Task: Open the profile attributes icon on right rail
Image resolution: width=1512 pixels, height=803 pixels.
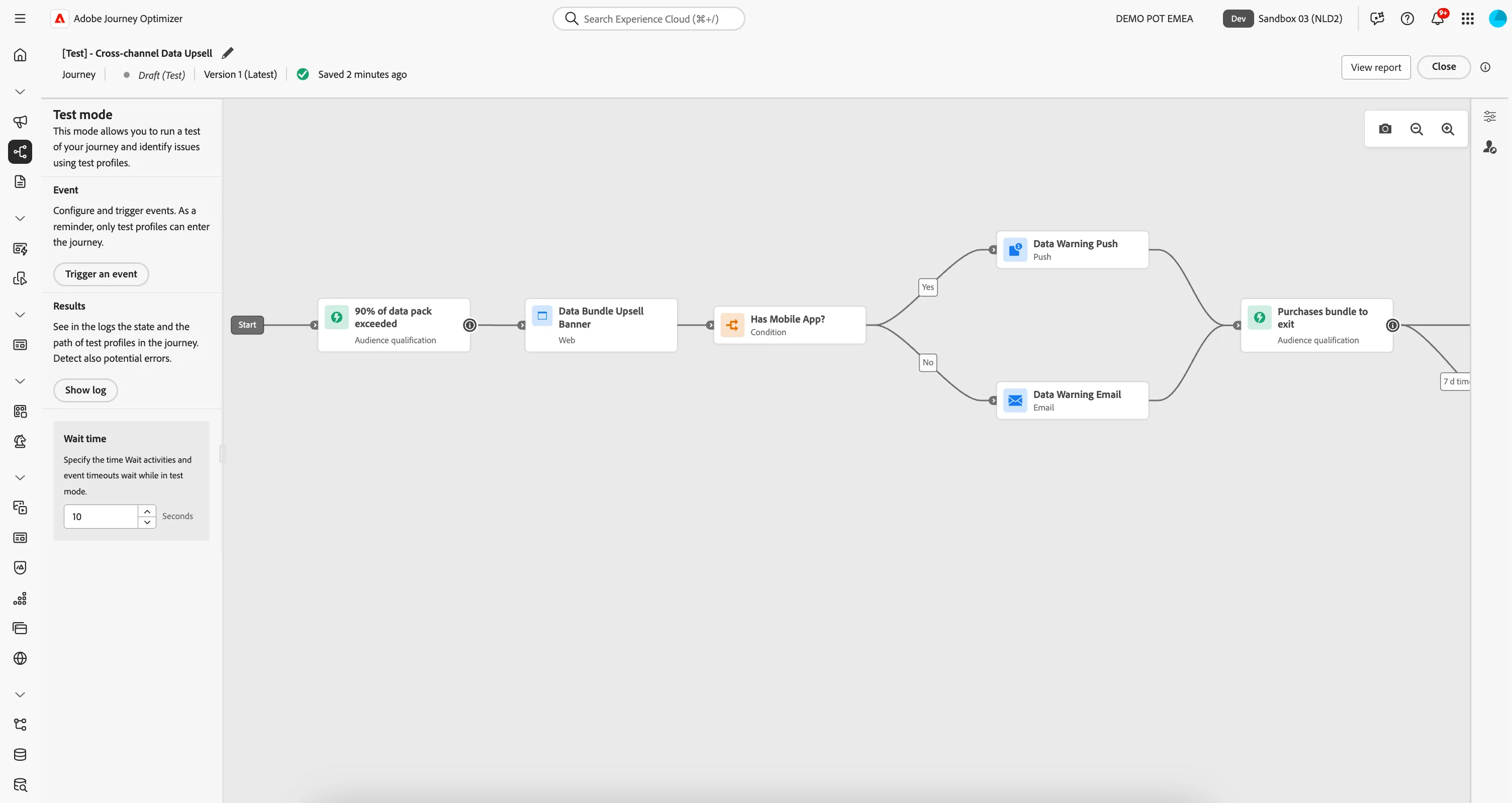Action: click(x=1490, y=147)
